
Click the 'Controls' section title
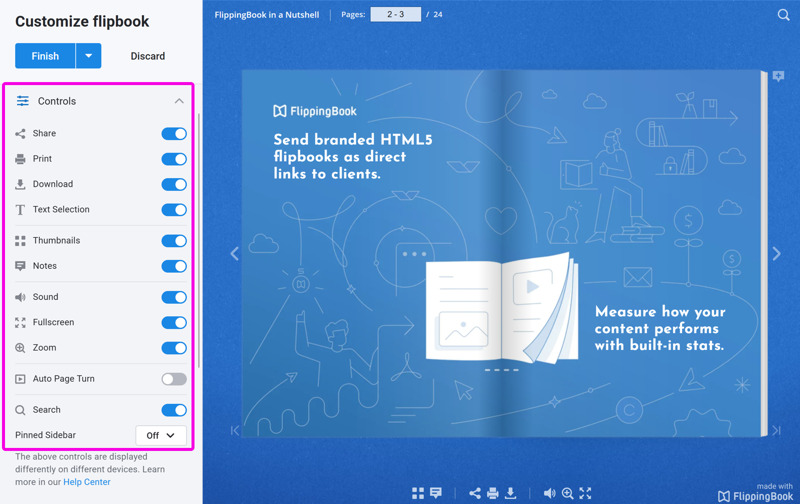tap(57, 101)
